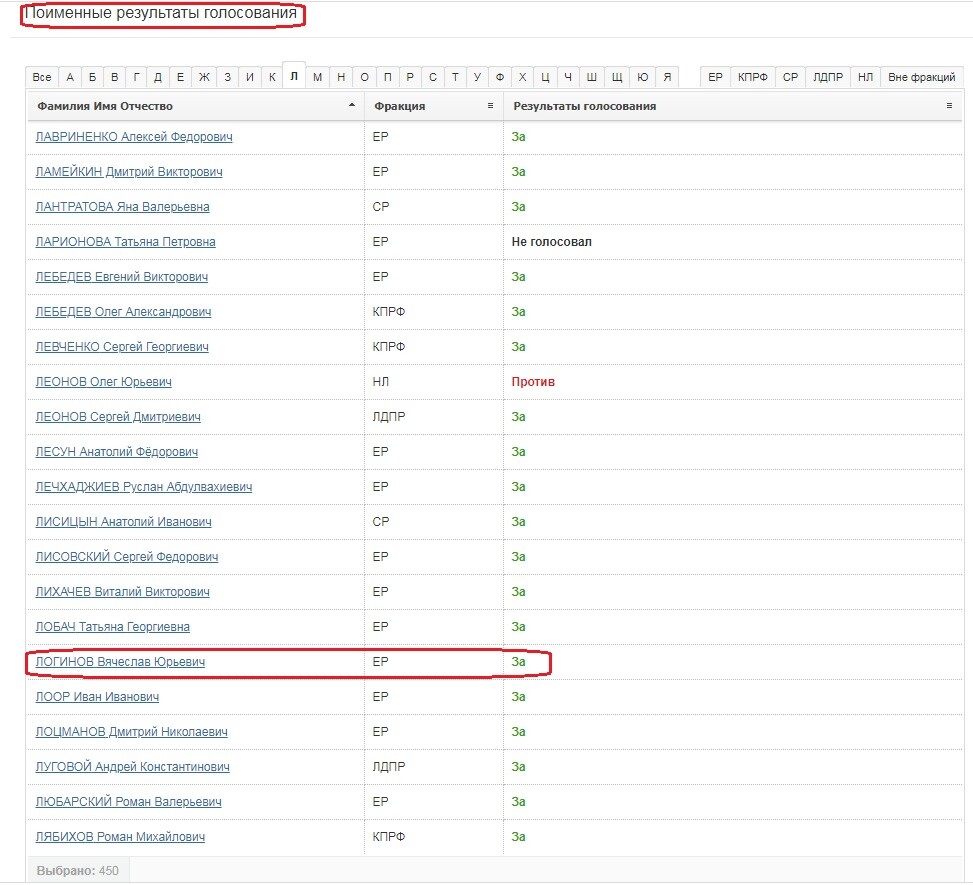Switch to letter Ч tab

[x=568, y=77]
